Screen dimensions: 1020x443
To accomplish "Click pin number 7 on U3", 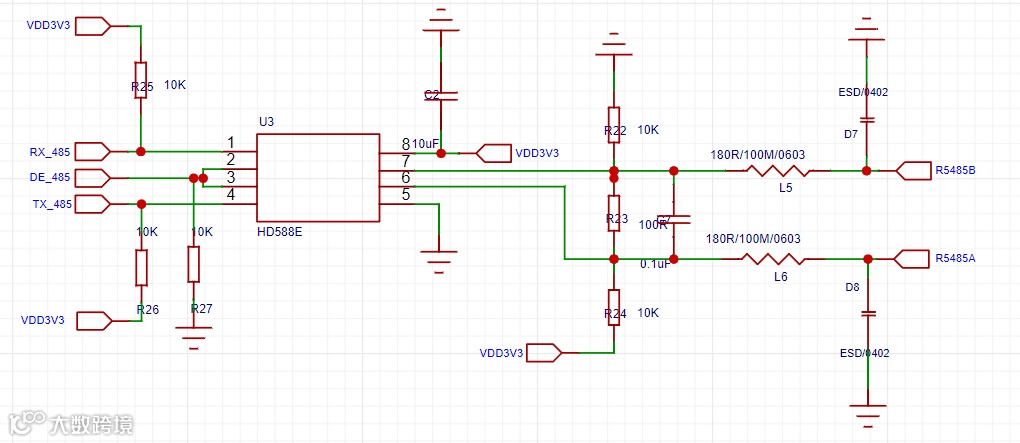I will pos(405,160).
